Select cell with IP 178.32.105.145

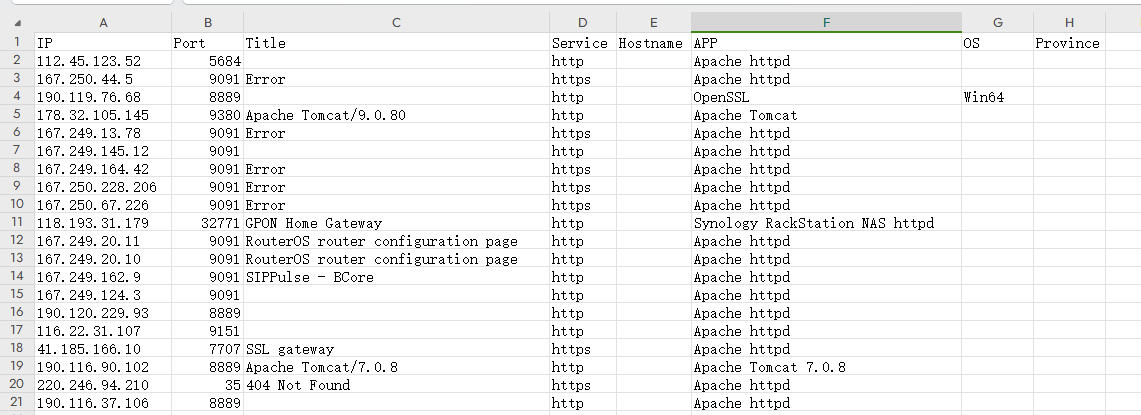103,115
